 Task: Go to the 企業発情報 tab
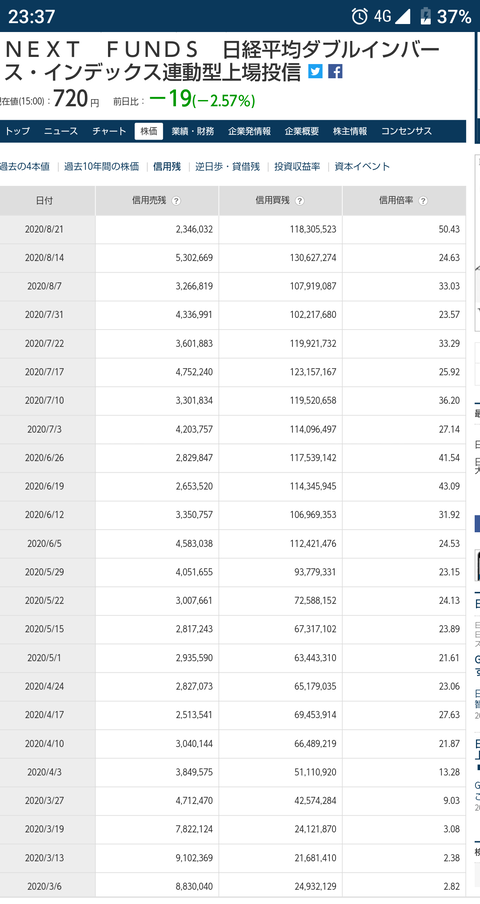[250, 131]
